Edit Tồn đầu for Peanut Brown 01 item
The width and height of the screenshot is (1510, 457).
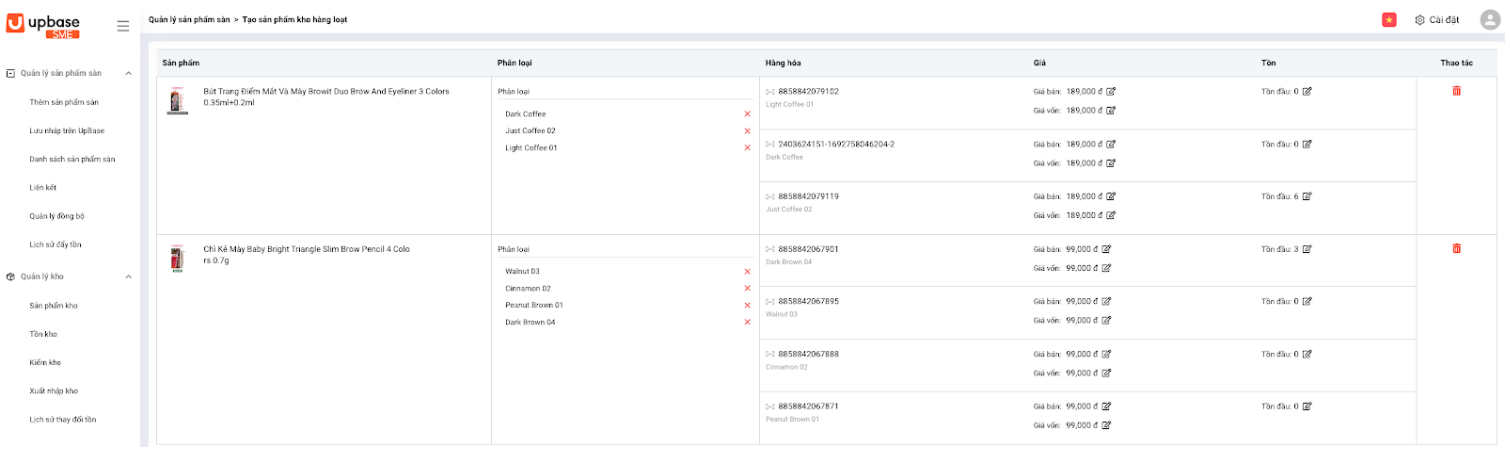(1307, 406)
